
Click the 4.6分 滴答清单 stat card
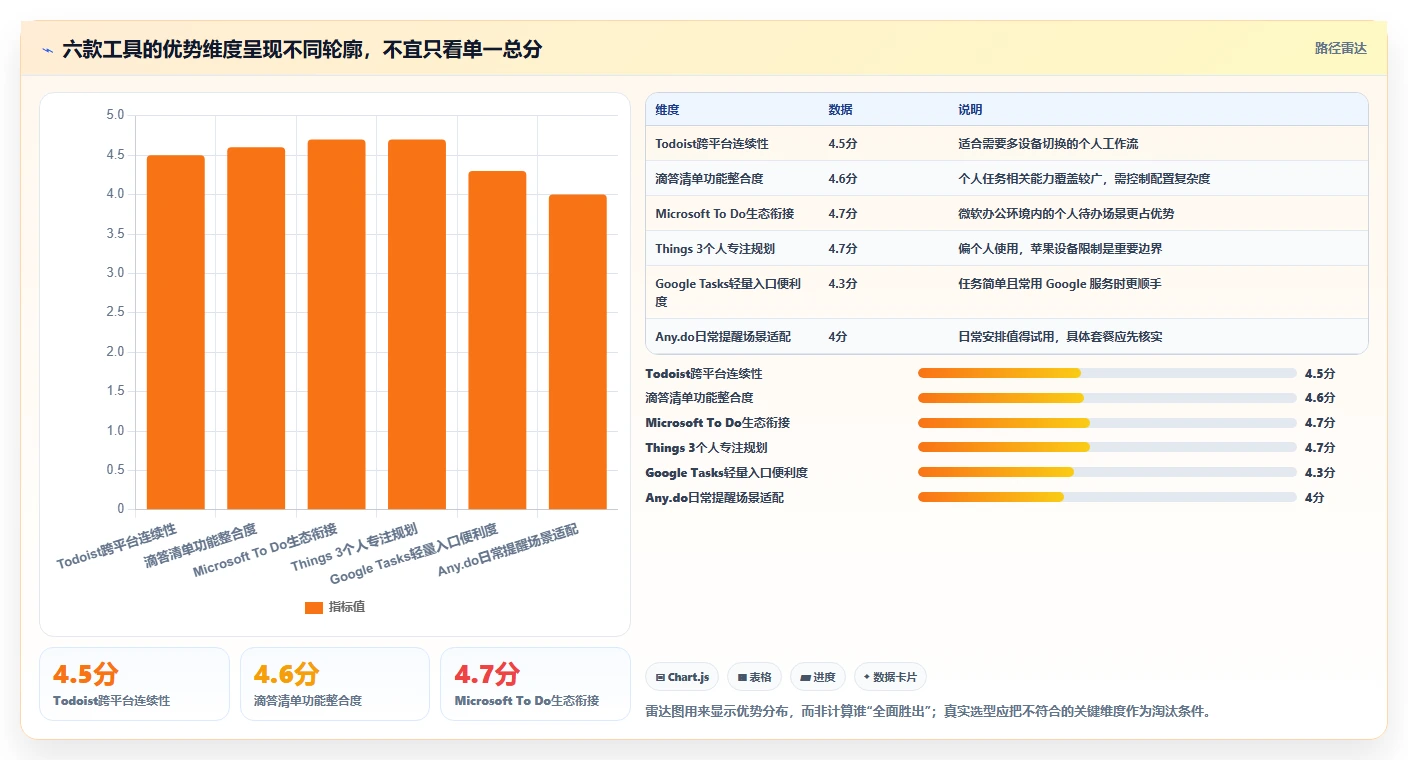click(335, 684)
